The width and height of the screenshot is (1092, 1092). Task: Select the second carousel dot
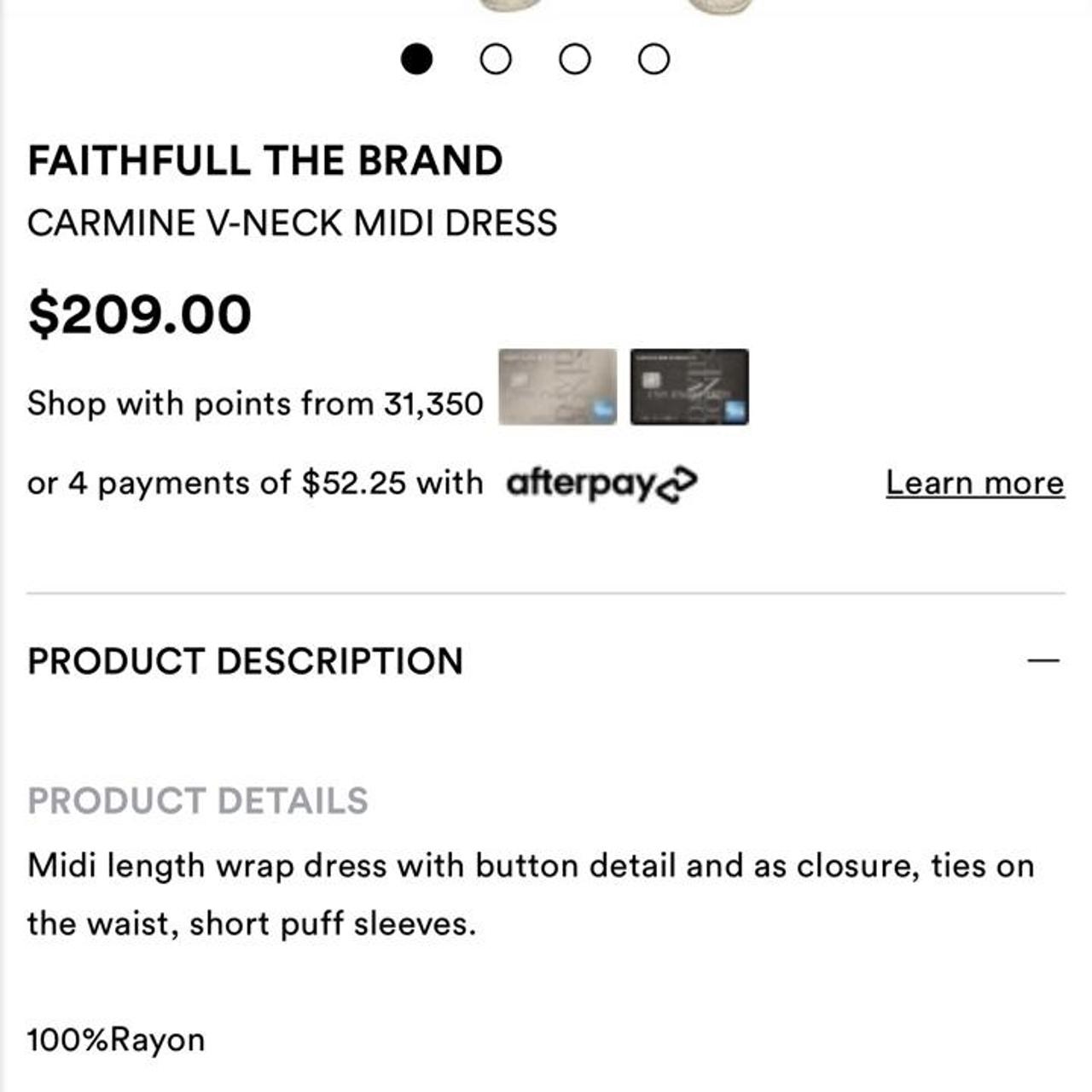[x=495, y=58]
